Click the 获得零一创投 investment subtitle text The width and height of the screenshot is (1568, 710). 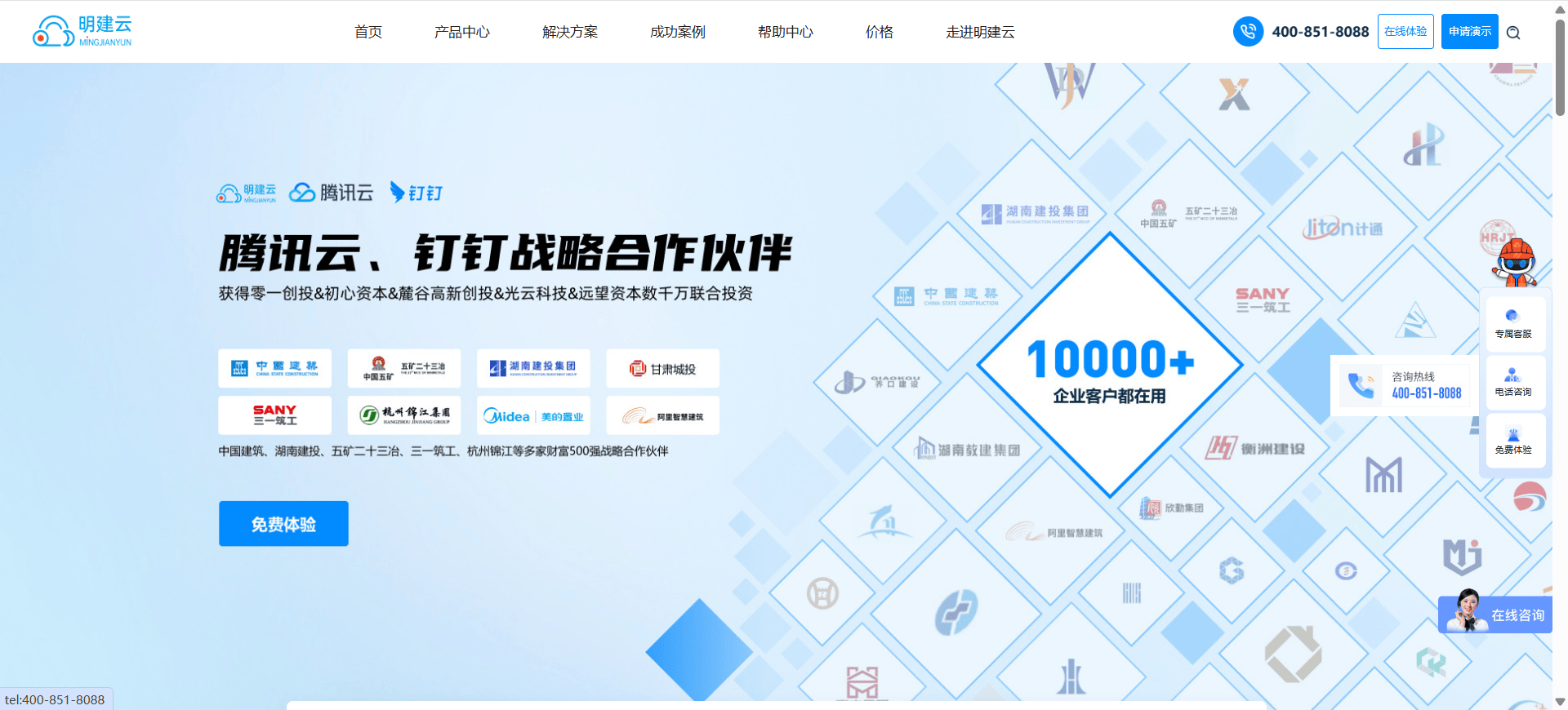485,293
